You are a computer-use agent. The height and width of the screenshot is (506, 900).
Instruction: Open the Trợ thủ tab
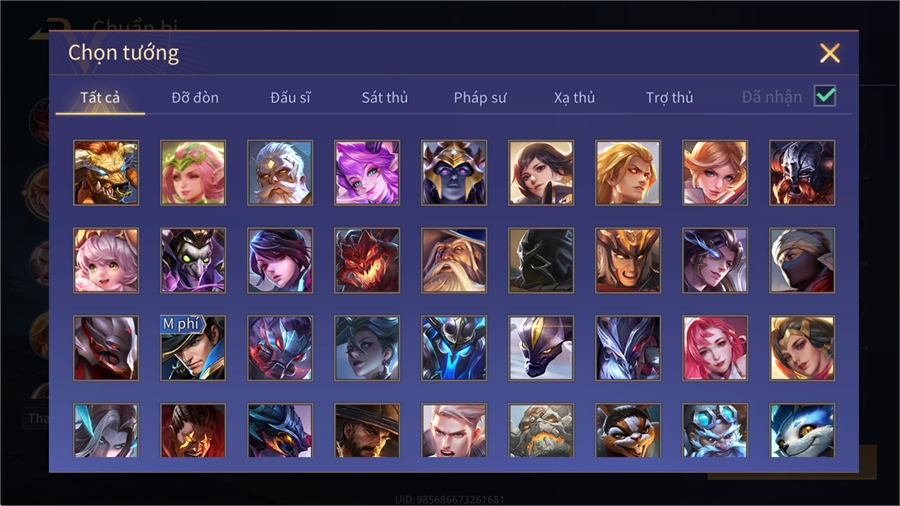(669, 98)
